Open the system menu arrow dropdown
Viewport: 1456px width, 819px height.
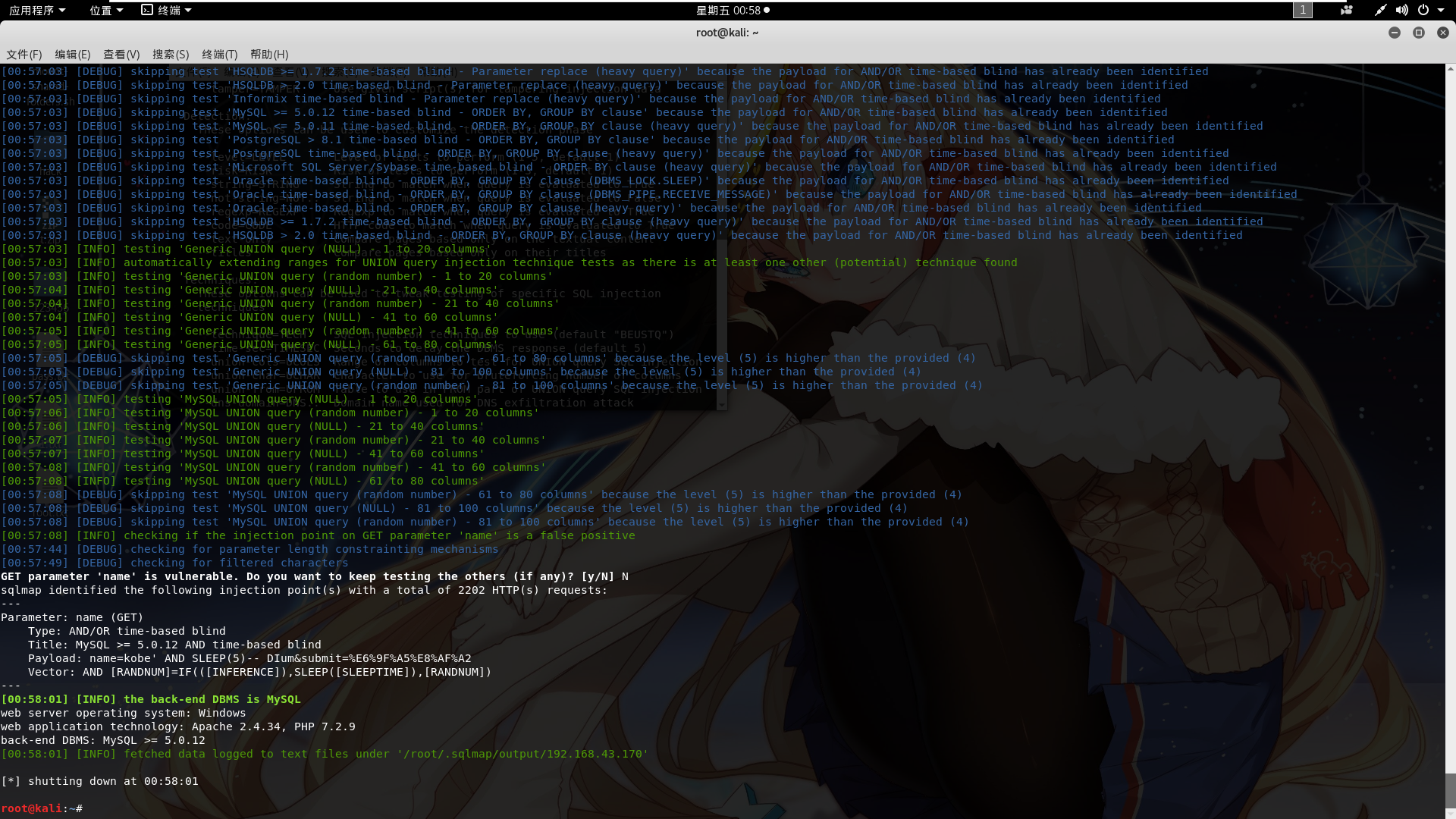point(1441,10)
